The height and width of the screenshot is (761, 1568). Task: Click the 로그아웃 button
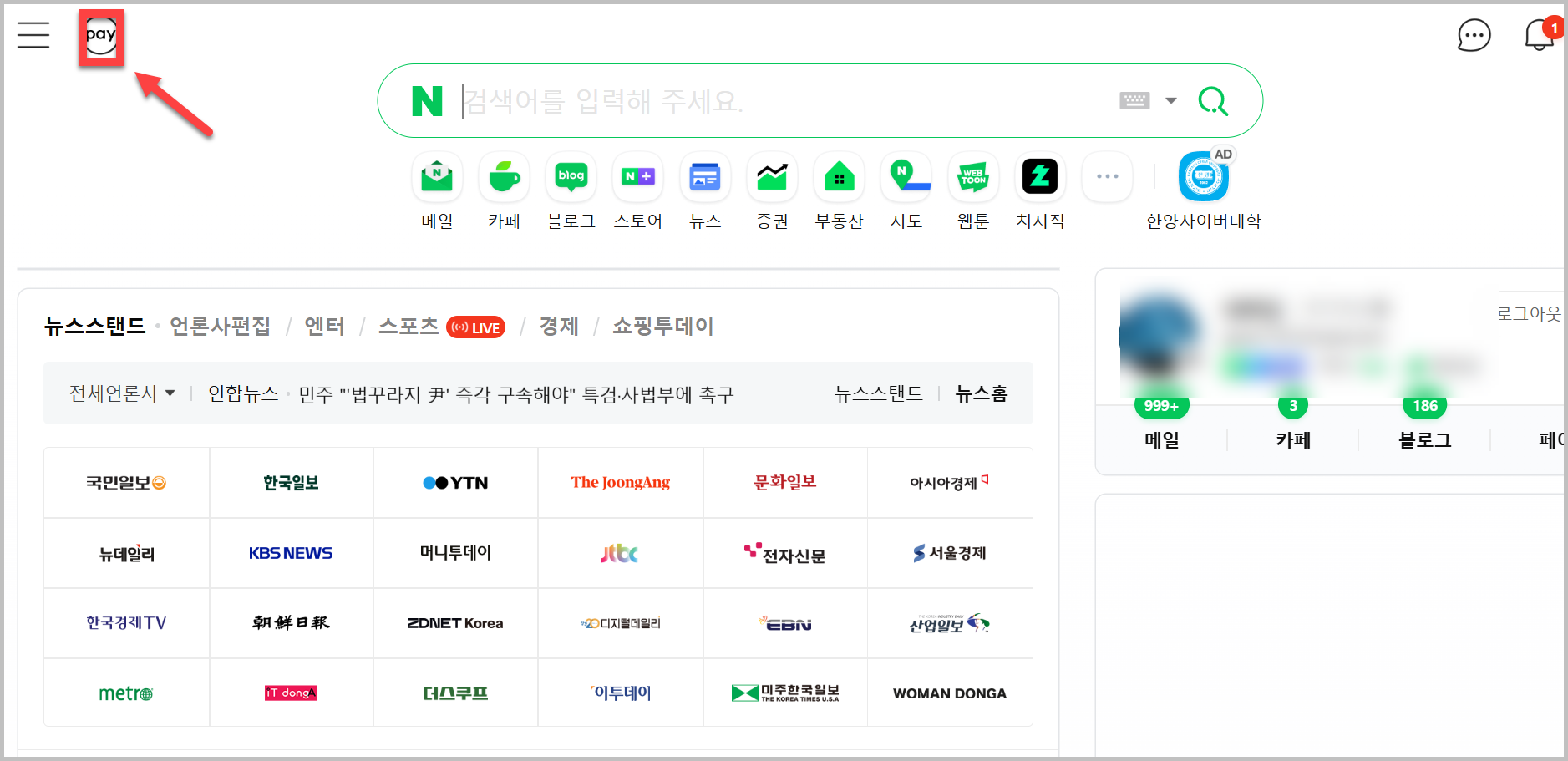coord(1529,313)
